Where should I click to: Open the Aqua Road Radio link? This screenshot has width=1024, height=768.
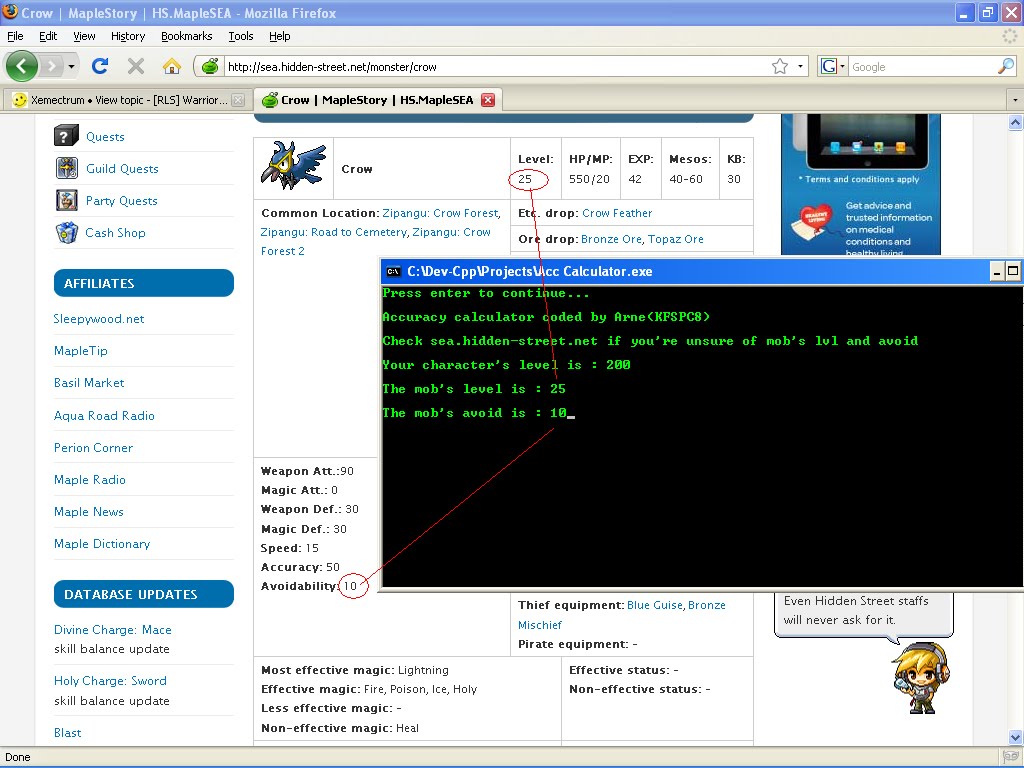pos(104,415)
